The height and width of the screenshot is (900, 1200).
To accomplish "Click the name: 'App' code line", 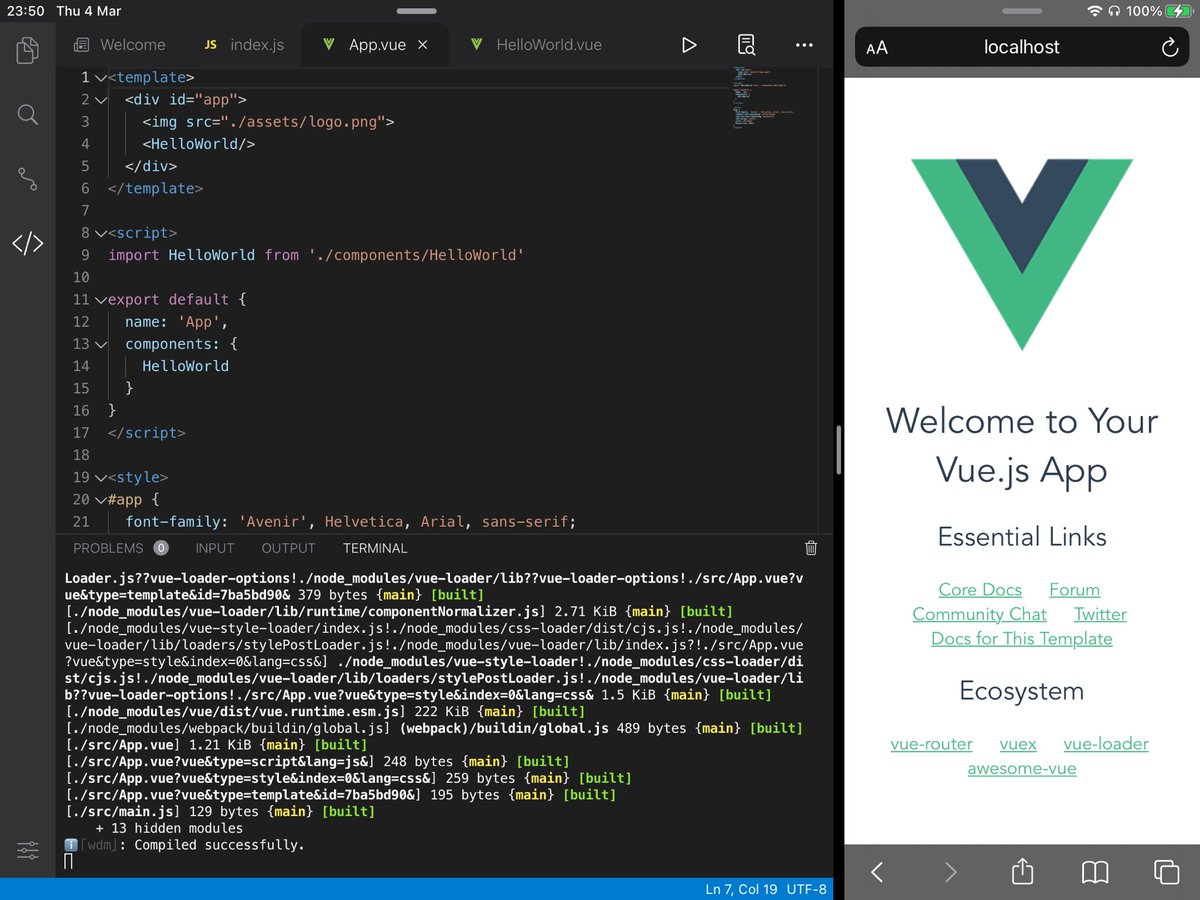I will pyautogui.click(x=177, y=322).
